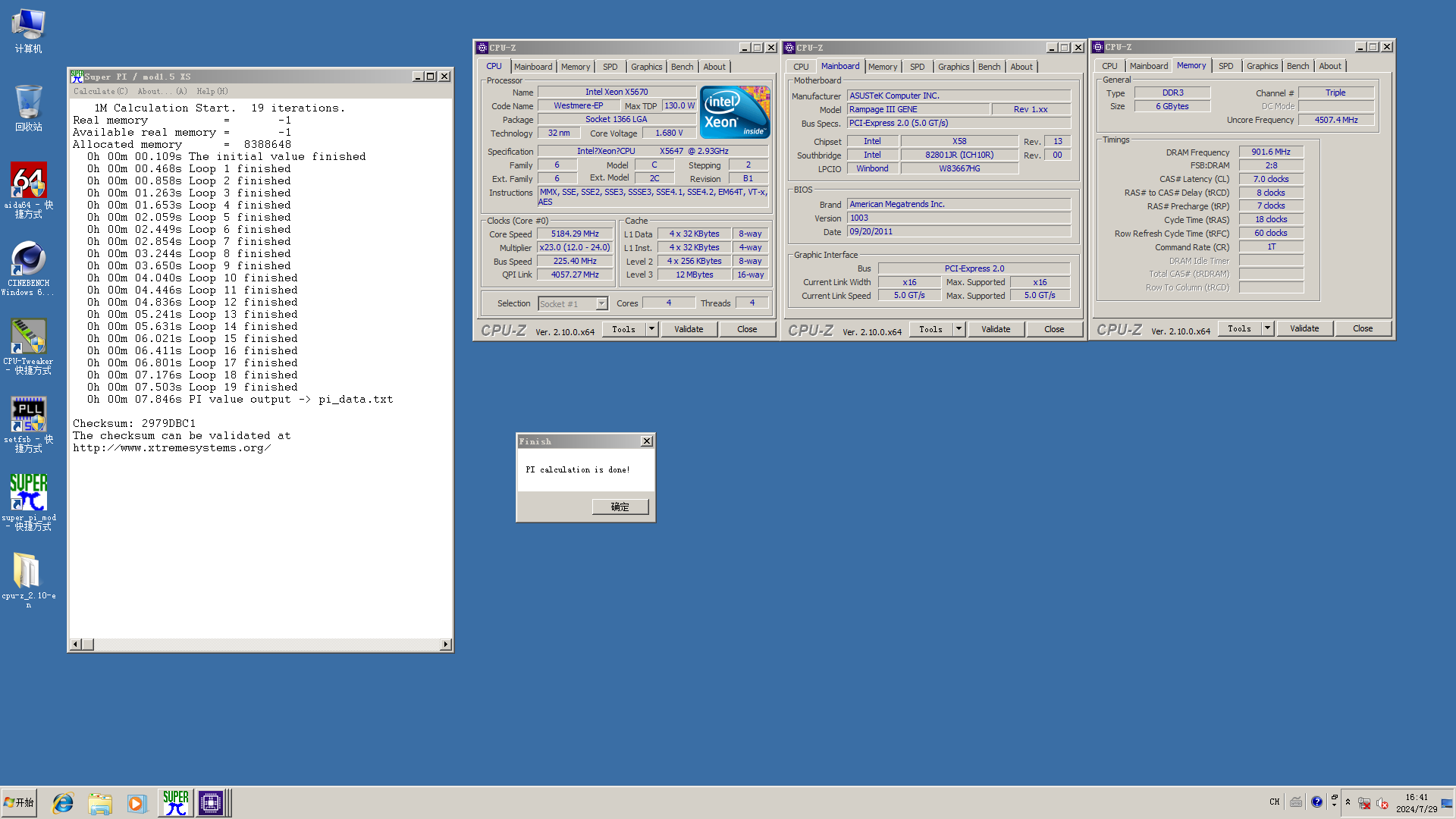Open the Computer desktop icon
Screen dimensions: 1456x819
(x=28, y=30)
